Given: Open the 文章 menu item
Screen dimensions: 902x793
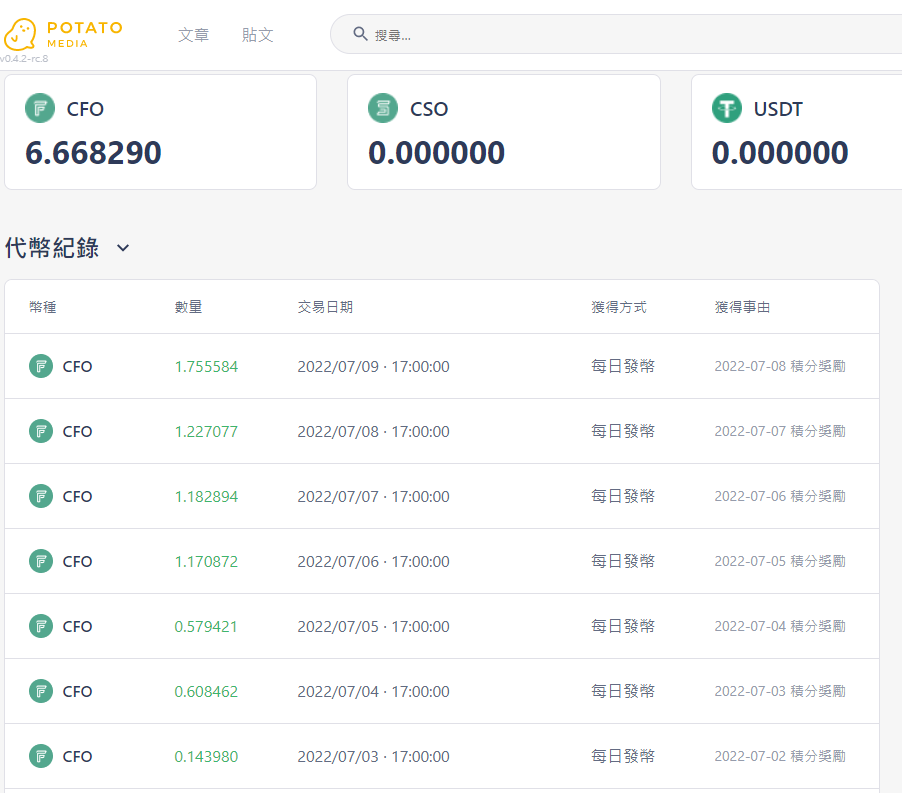Looking at the screenshot, I should (193, 35).
